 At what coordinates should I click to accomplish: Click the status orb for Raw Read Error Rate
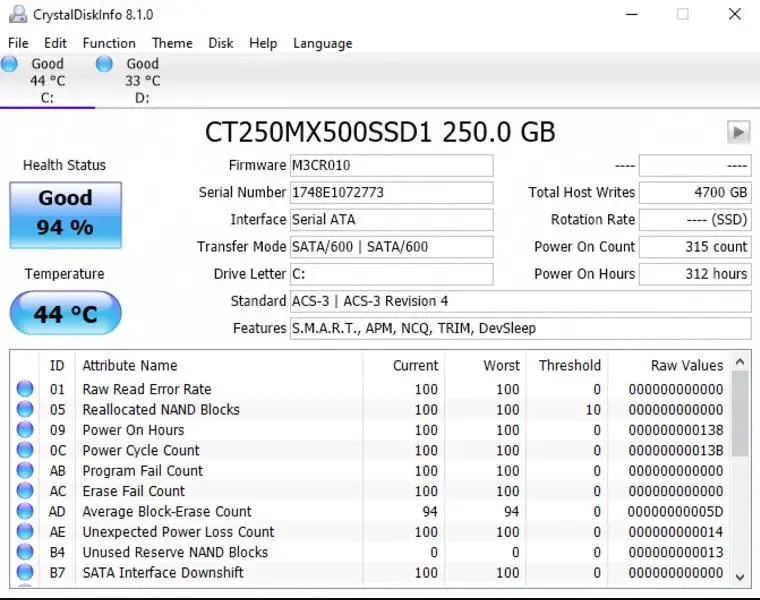25,389
